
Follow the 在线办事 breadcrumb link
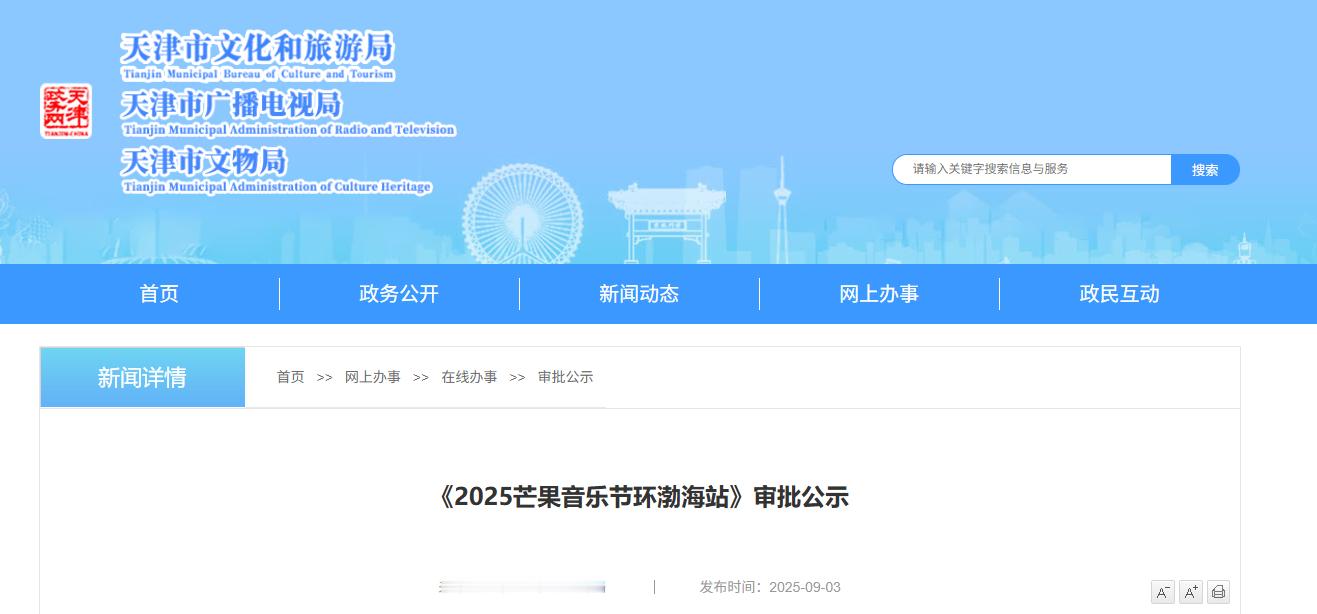pos(469,377)
